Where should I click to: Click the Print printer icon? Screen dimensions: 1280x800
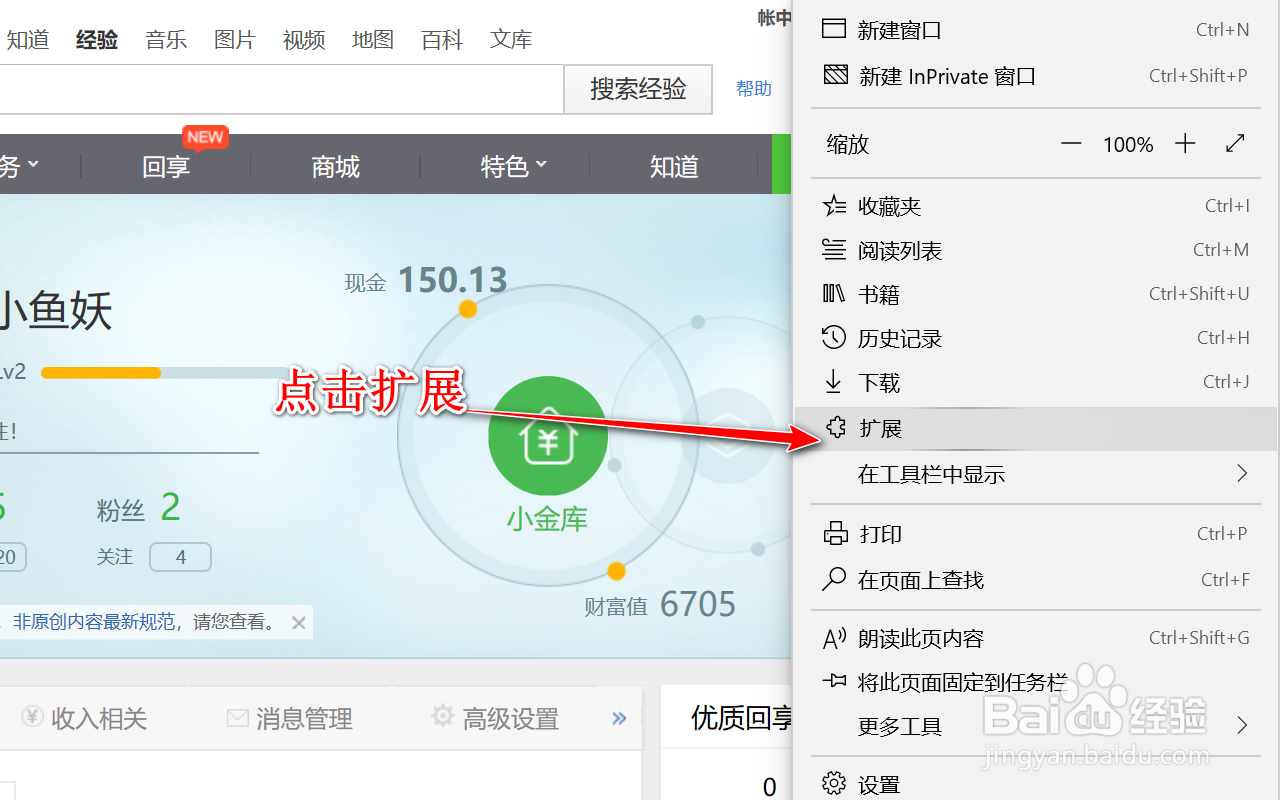tap(835, 533)
